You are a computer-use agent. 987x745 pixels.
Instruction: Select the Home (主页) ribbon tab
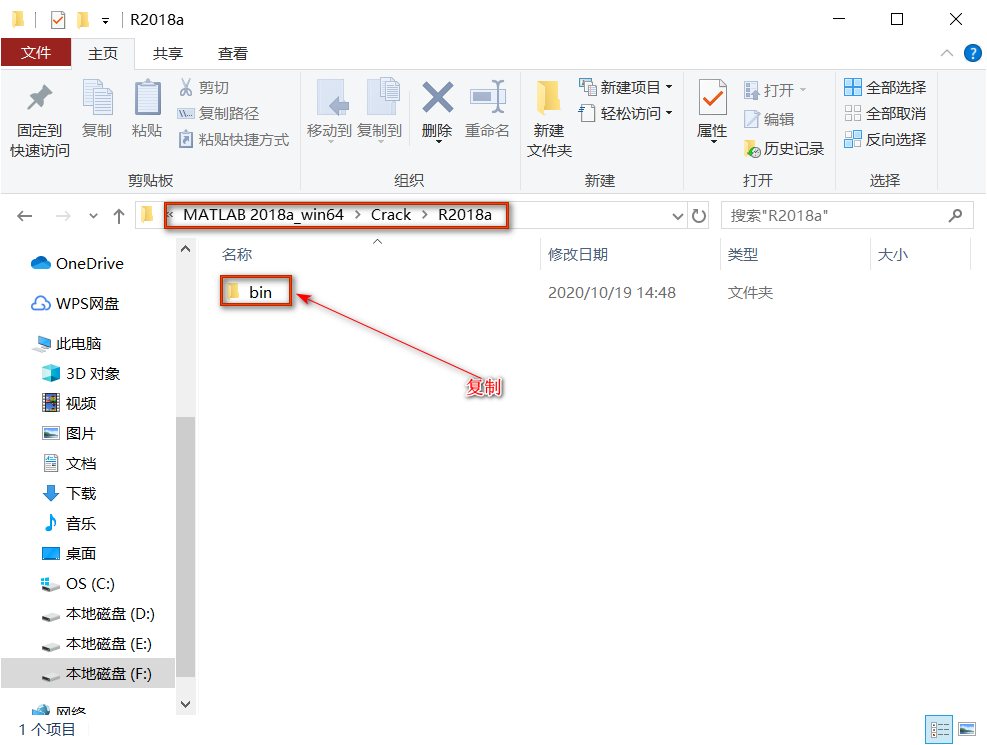click(103, 54)
